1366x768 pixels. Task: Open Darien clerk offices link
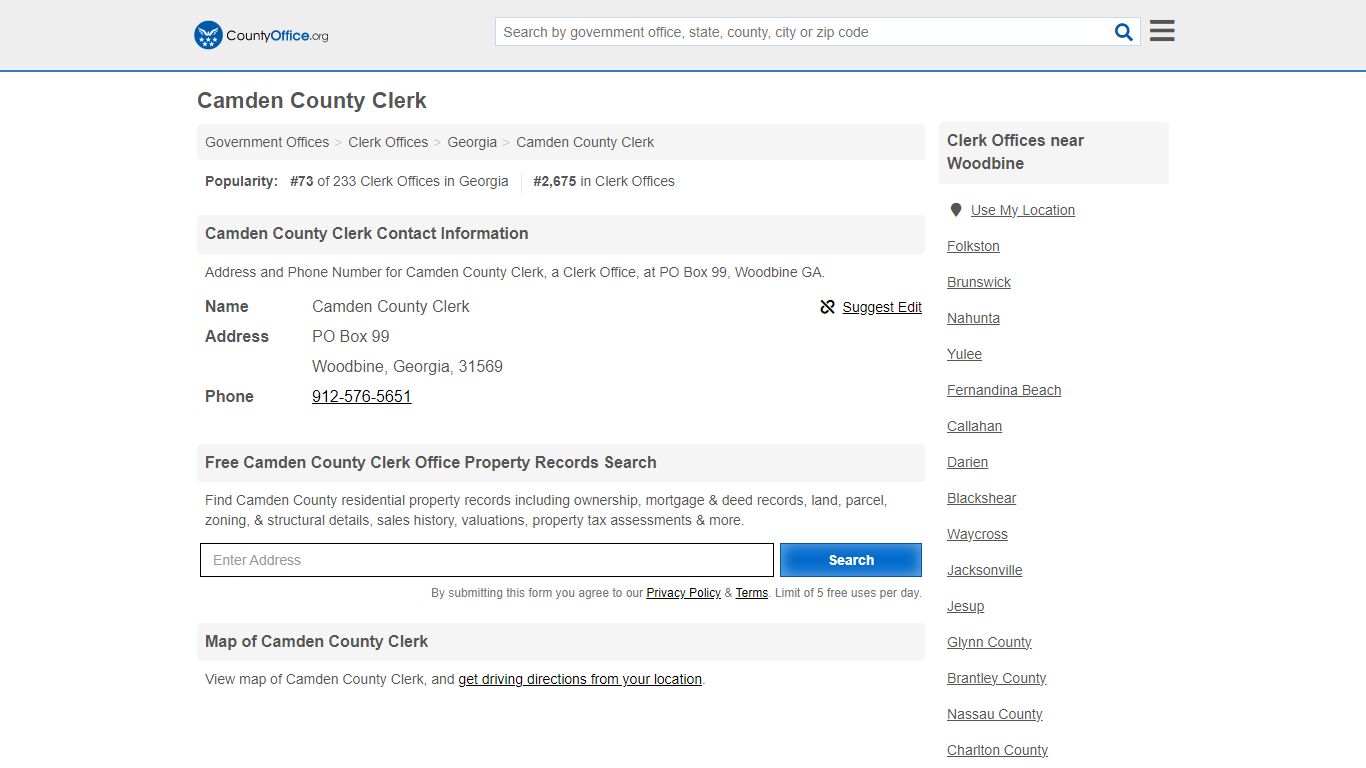pyautogui.click(x=967, y=462)
